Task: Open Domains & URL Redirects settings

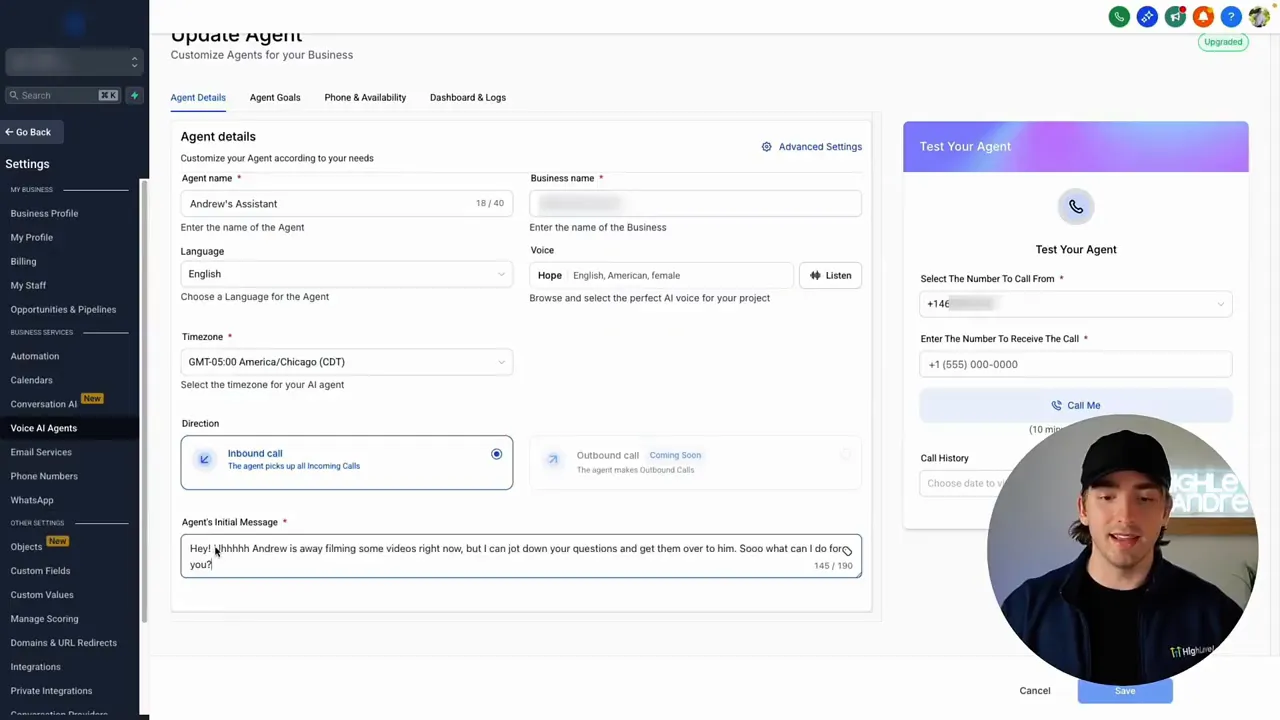Action: coord(63,643)
